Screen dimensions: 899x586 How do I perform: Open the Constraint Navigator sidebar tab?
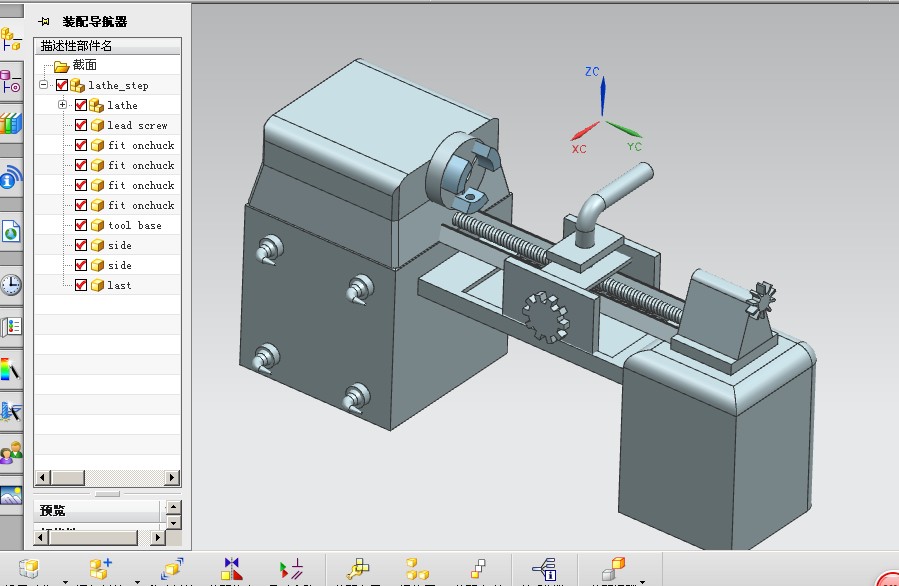11,81
